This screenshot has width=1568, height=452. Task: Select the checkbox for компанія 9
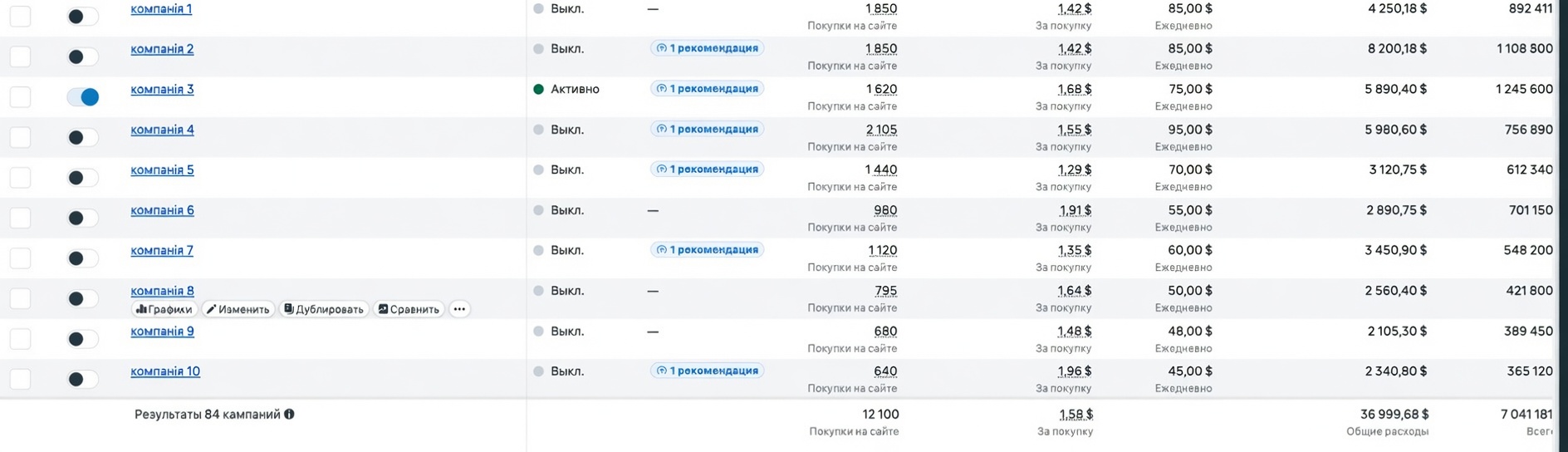[x=20, y=339]
